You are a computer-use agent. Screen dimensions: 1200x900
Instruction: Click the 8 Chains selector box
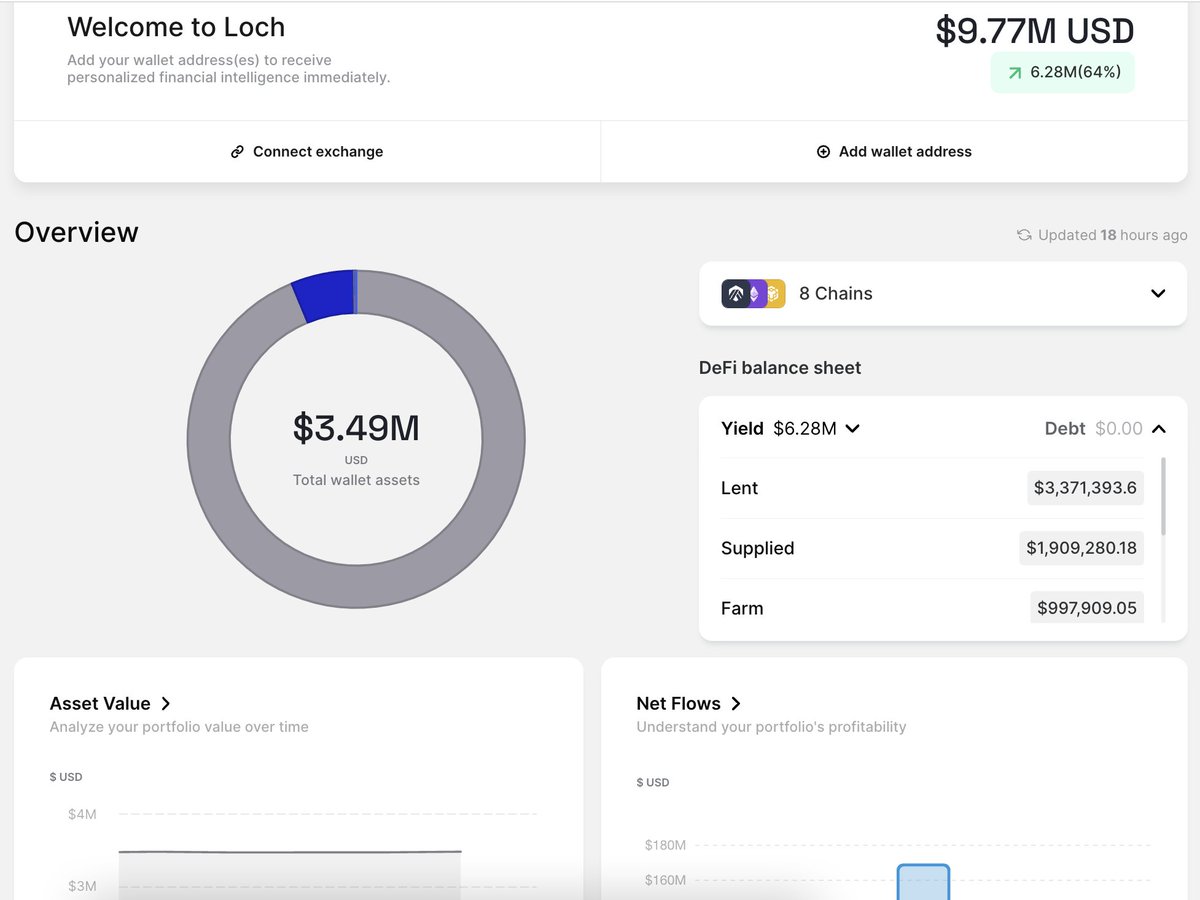click(x=943, y=293)
